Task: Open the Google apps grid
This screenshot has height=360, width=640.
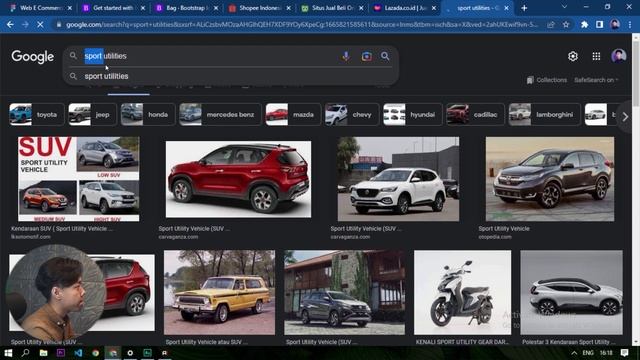Action: 596,56
